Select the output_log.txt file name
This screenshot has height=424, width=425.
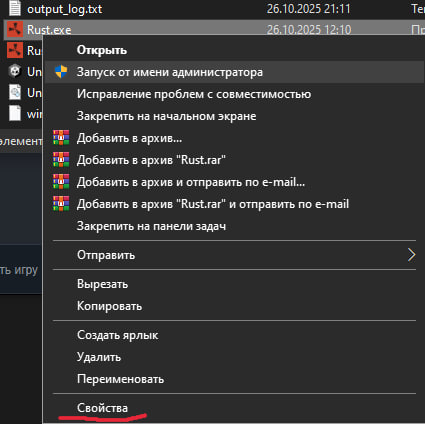tap(65, 9)
